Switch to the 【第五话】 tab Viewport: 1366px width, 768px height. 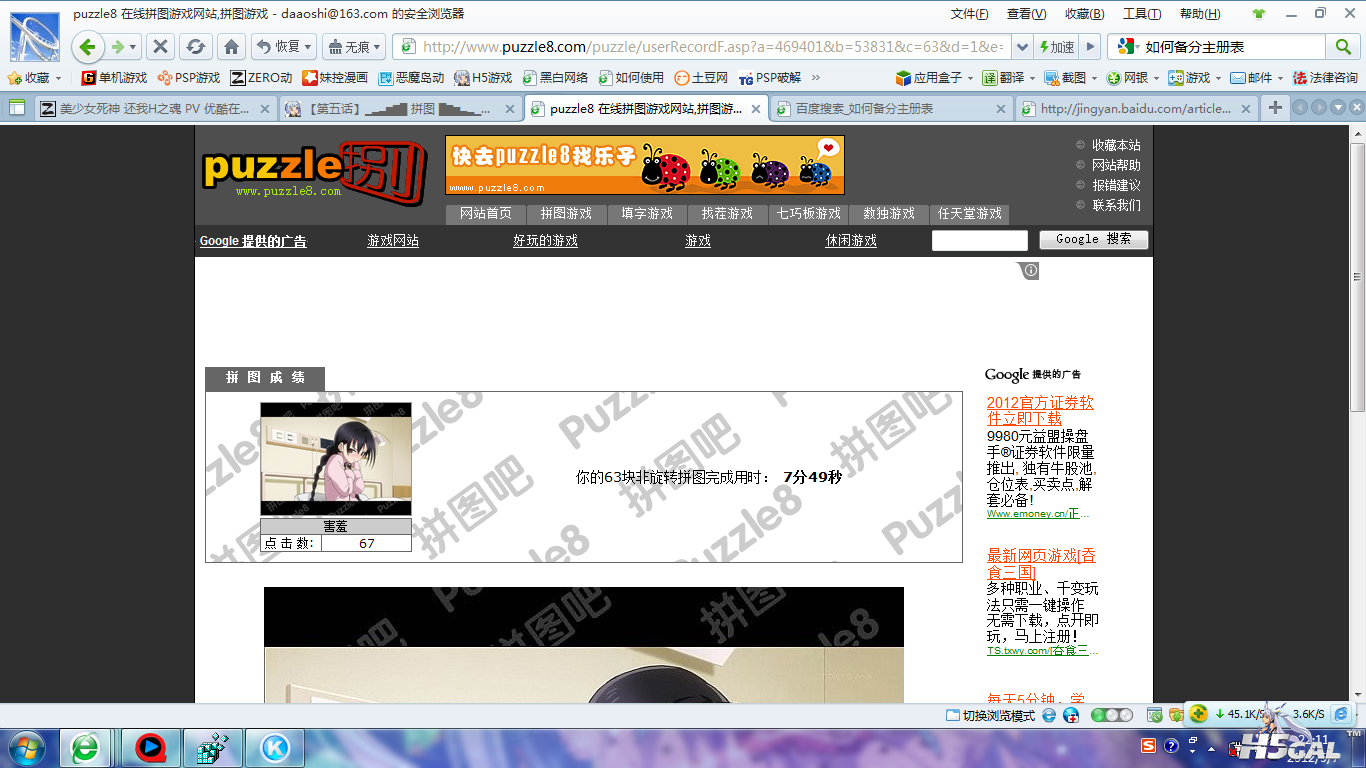(398, 109)
